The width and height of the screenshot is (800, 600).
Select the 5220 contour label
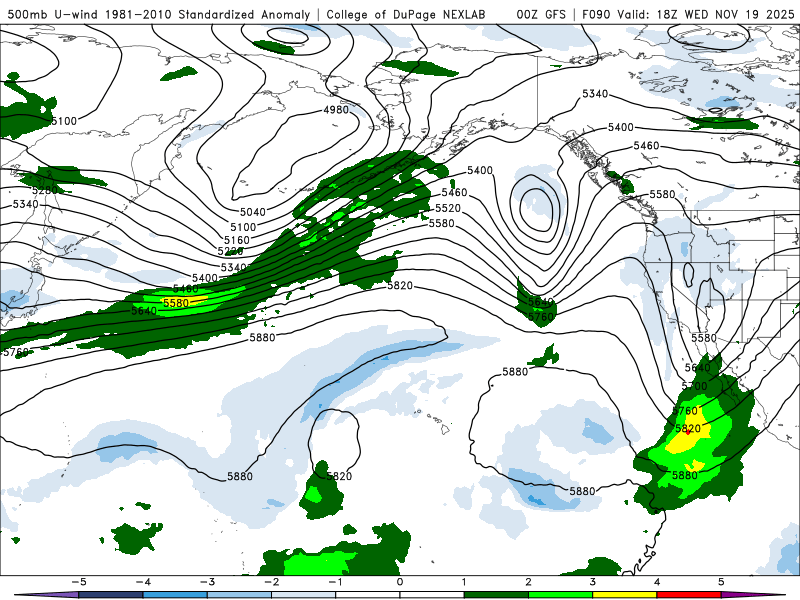[x=230, y=251]
